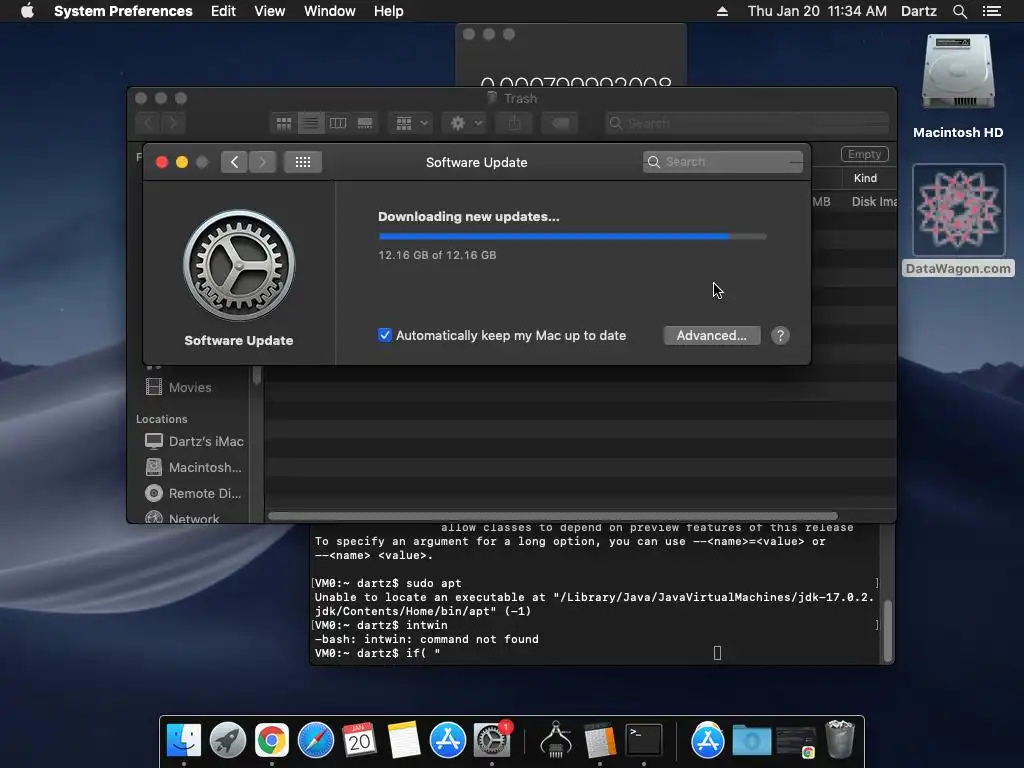1024x768 pixels.
Task: Open the View menu
Action: [269, 11]
